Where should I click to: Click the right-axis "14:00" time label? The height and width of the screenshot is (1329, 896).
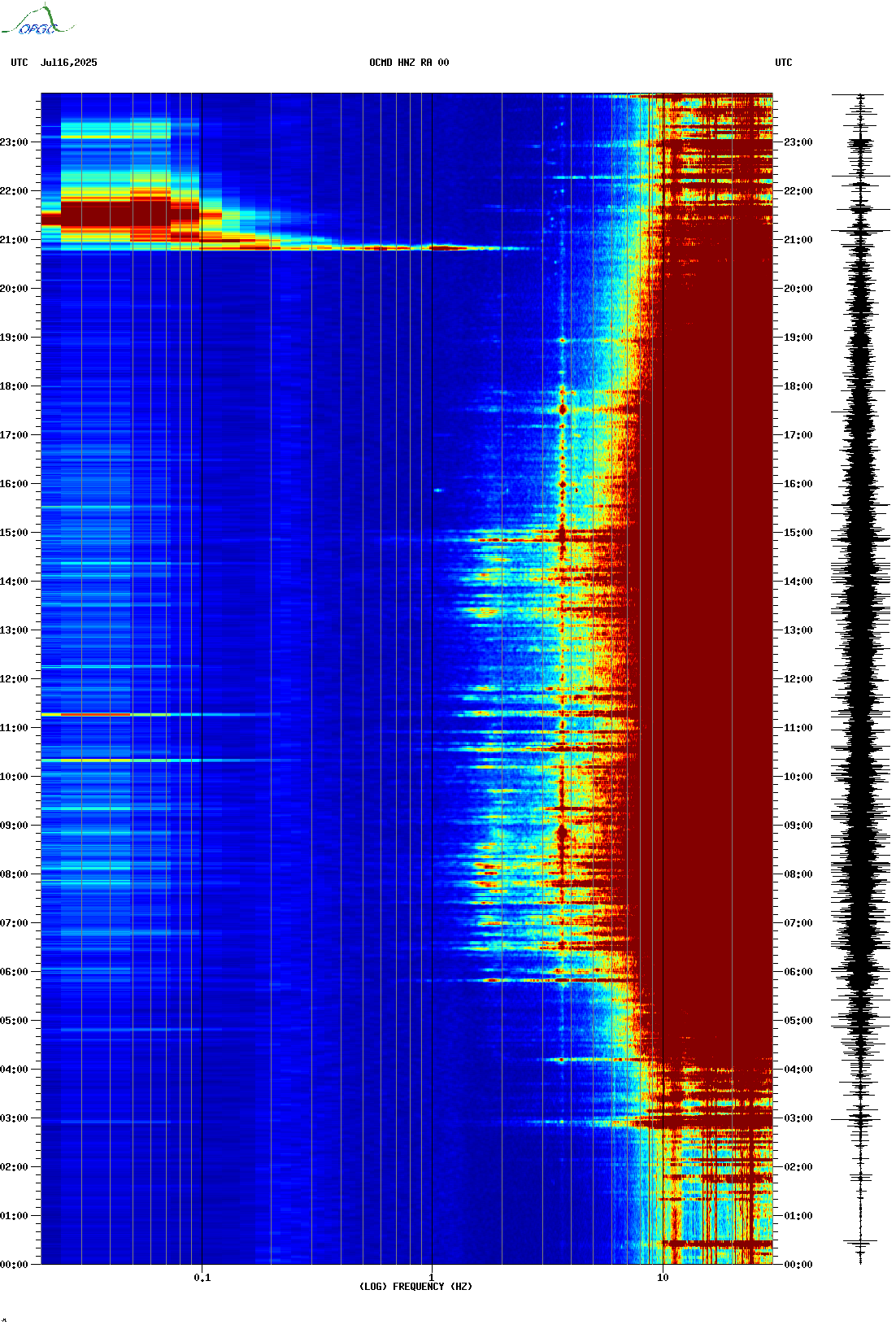pyautogui.click(x=798, y=582)
